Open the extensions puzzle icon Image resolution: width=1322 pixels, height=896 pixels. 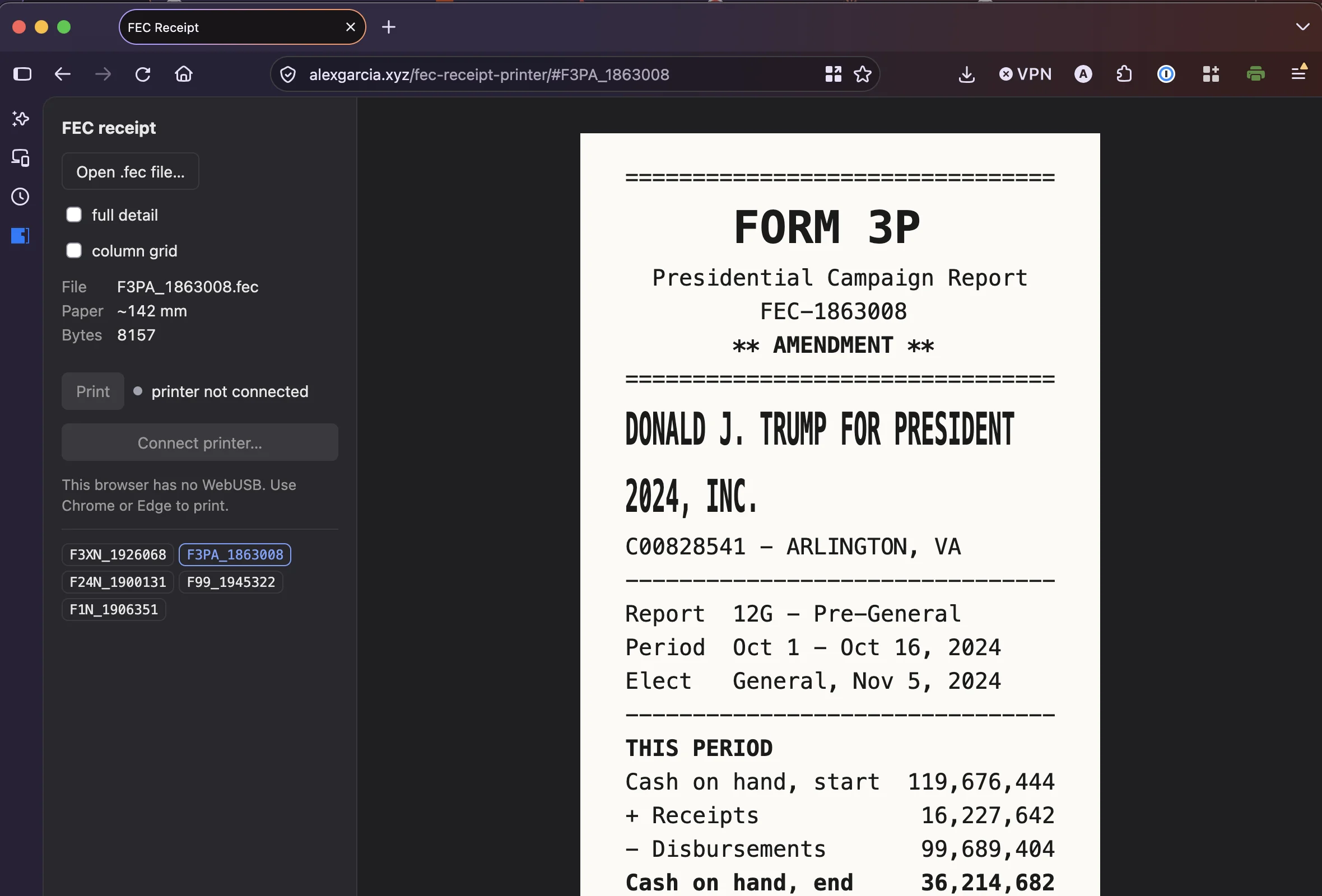point(1124,74)
